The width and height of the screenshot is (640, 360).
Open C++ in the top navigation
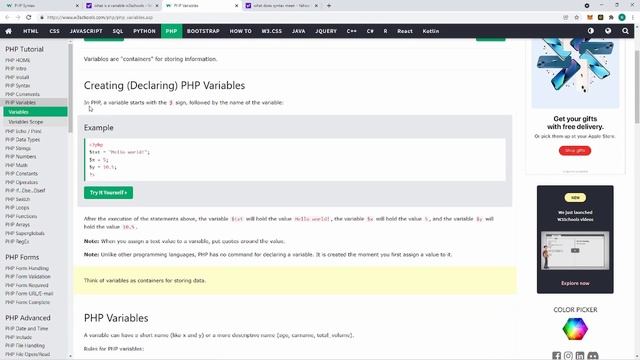point(351,31)
